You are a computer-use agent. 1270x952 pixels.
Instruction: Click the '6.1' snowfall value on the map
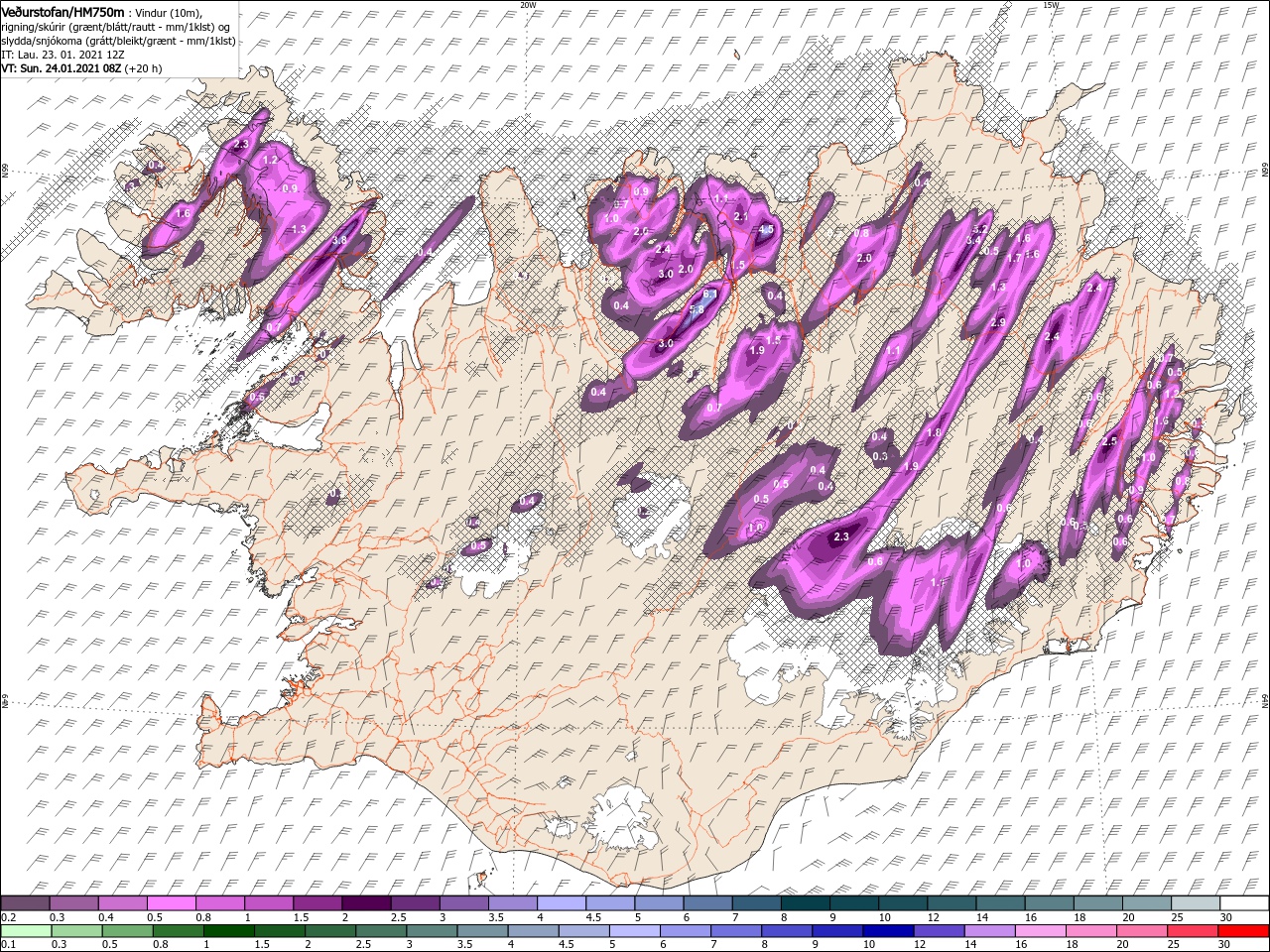point(709,295)
